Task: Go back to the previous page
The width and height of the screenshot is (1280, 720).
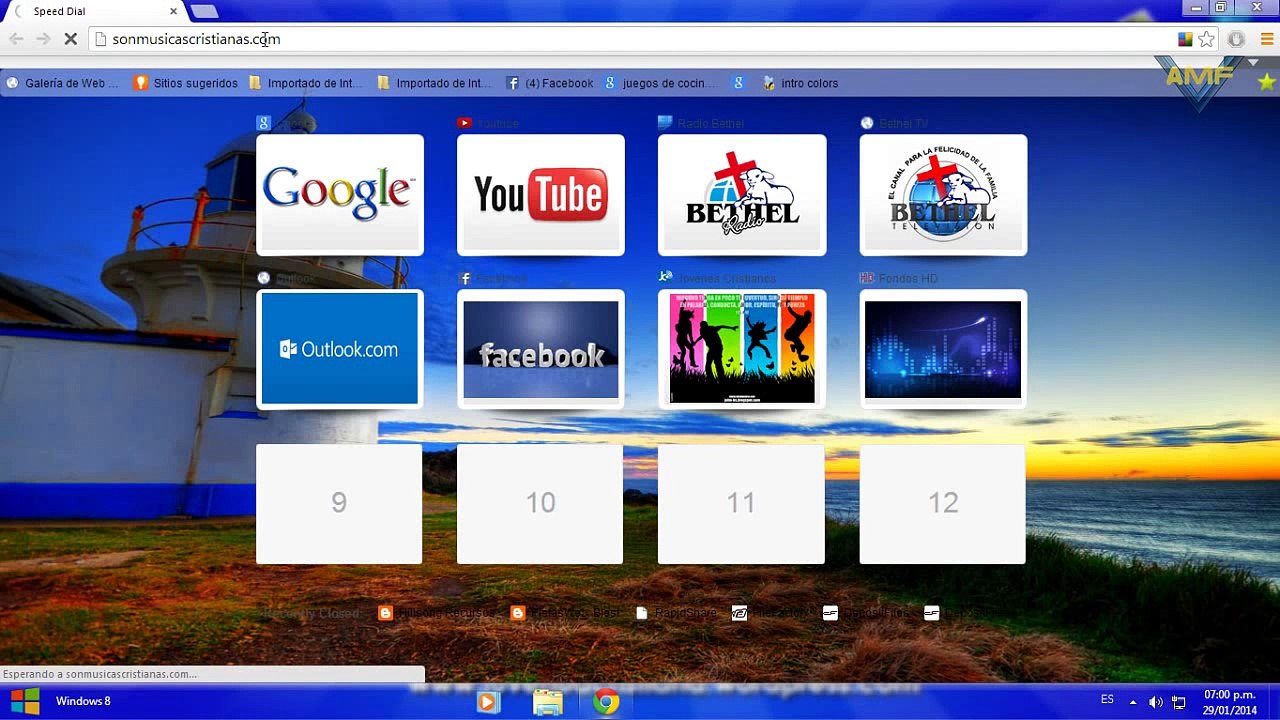Action: 16,39
